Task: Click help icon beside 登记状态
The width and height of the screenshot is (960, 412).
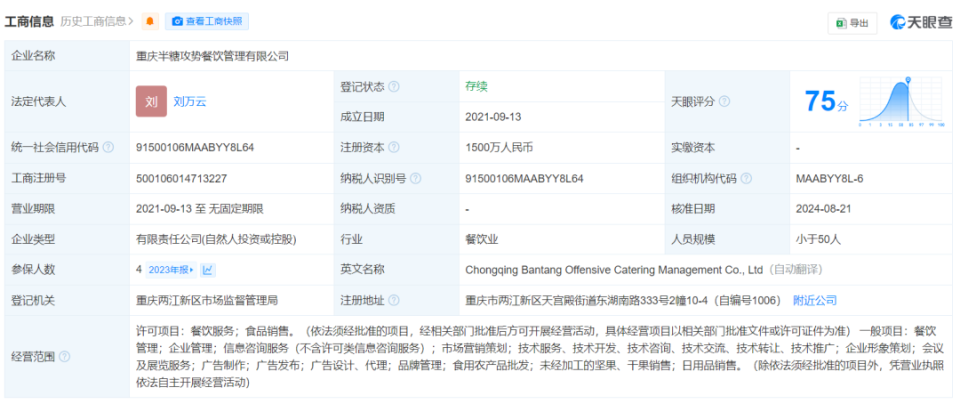Action: pyautogui.click(x=394, y=87)
